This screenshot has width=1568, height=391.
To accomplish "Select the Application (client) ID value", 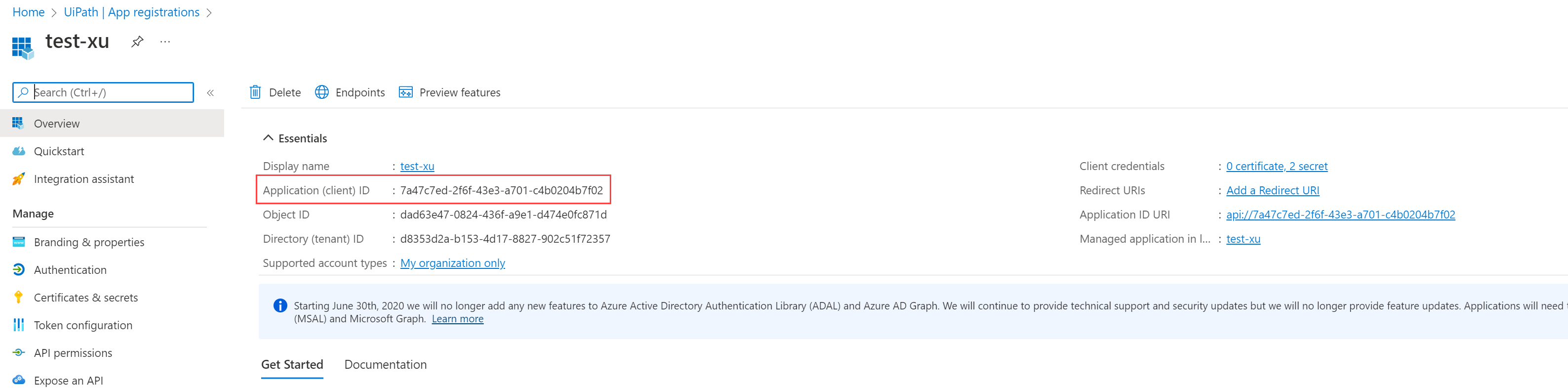I will point(501,190).
